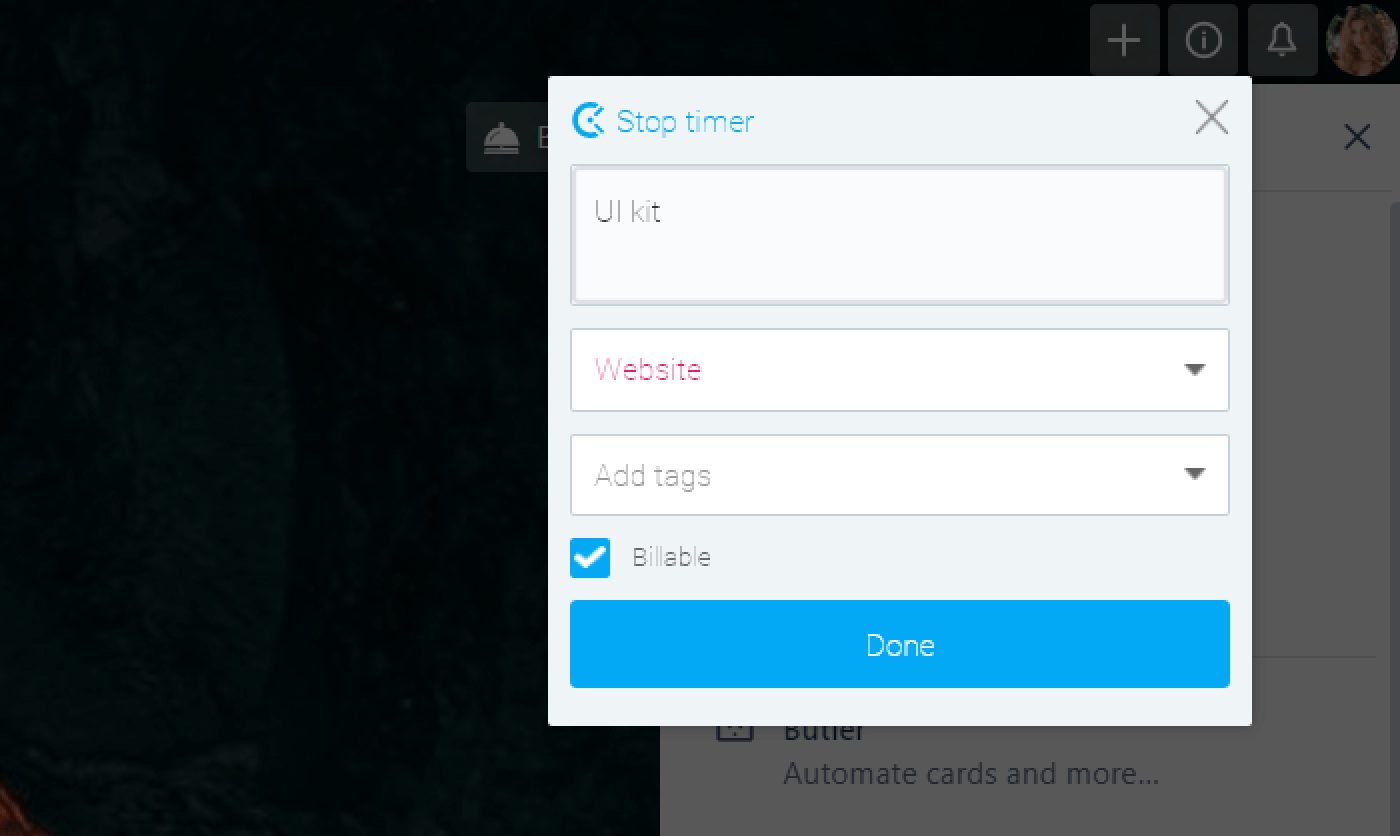This screenshot has height=836, width=1400.
Task: Click the Butler robot icon in menu
Action: [x=735, y=732]
